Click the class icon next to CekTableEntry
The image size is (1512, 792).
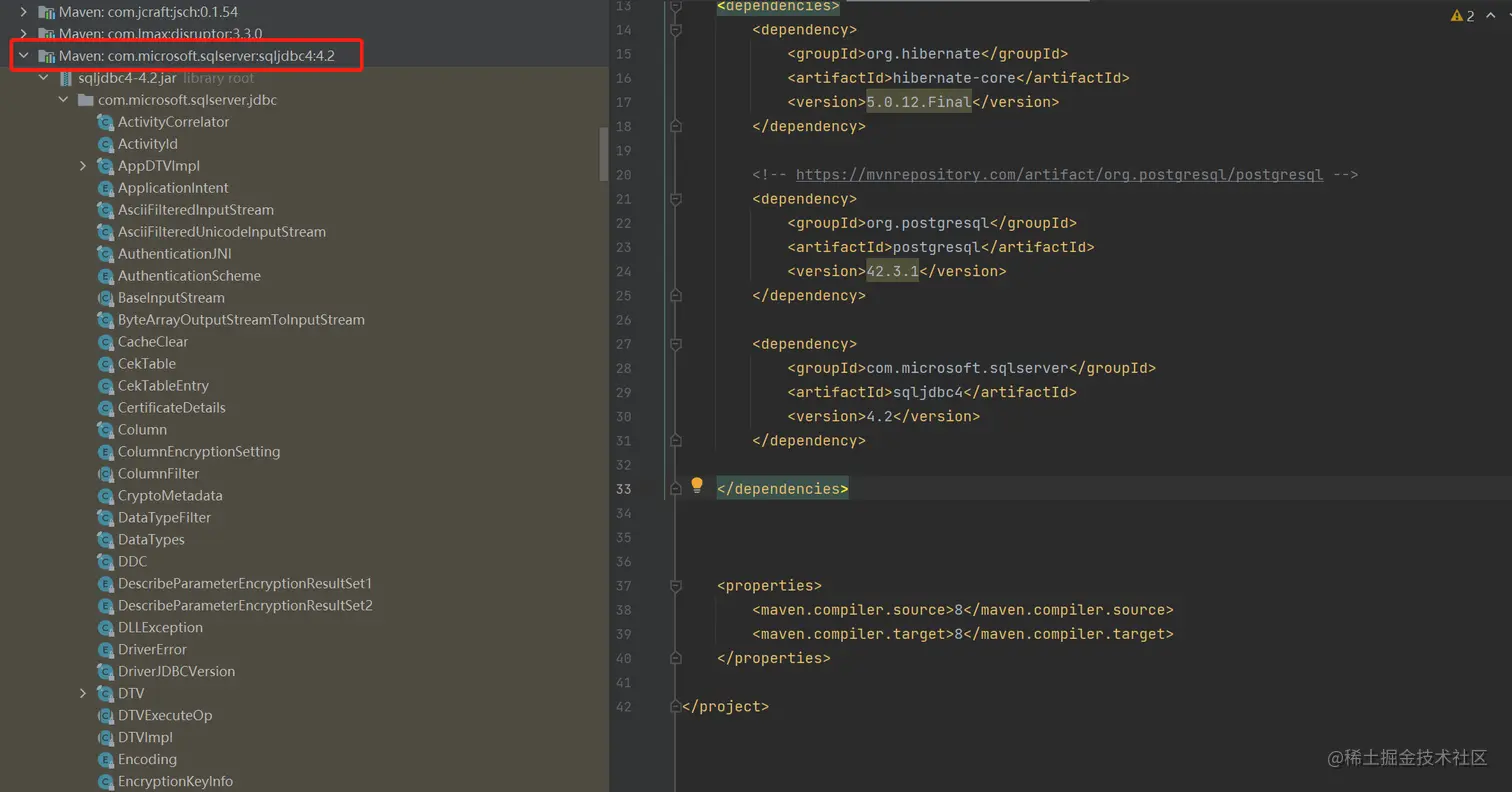coord(105,386)
